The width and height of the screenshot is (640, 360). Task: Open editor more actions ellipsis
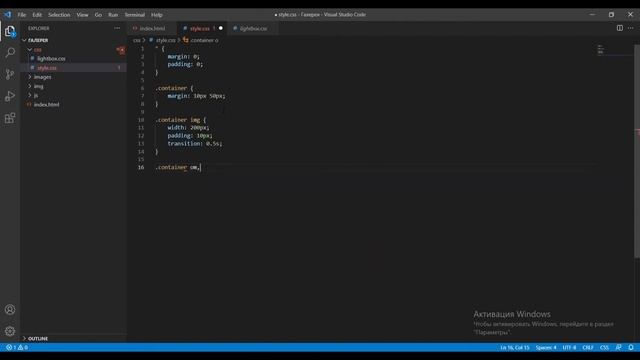click(x=631, y=28)
